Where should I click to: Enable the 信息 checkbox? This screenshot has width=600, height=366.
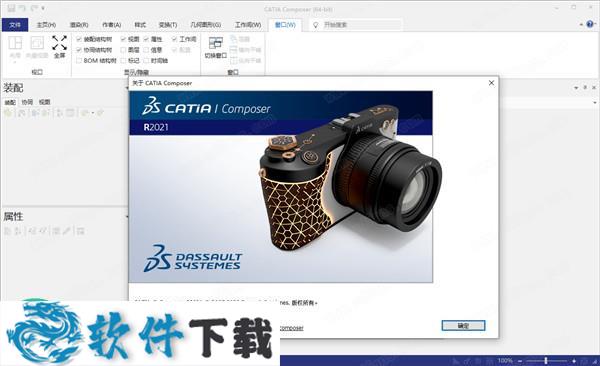[146, 50]
